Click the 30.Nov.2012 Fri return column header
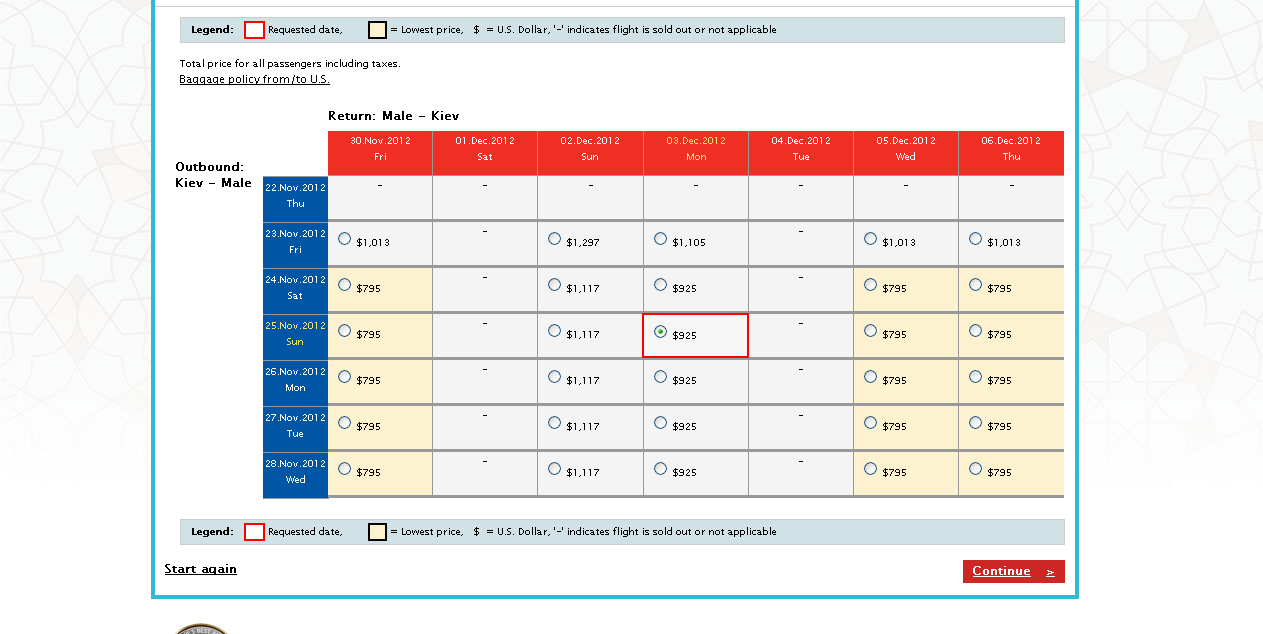This screenshot has width=1263, height=634. tap(380, 149)
